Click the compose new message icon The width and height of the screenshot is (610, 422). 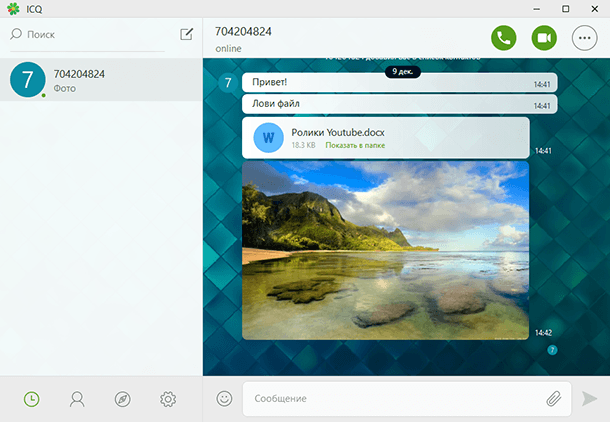pyautogui.click(x=186, y=34)
